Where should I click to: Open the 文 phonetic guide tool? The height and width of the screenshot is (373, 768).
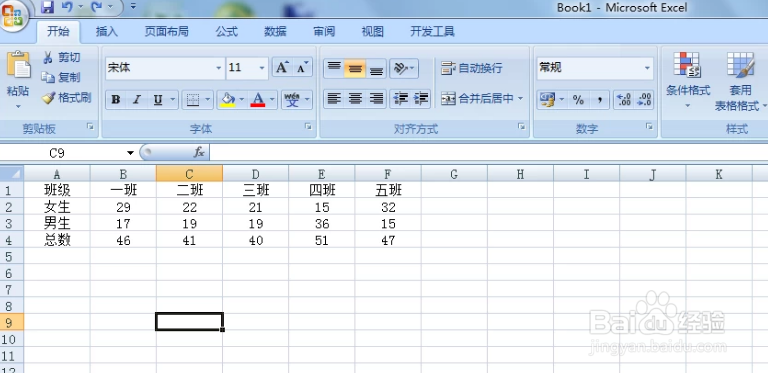pyautogui.click(x=292, y=100)
